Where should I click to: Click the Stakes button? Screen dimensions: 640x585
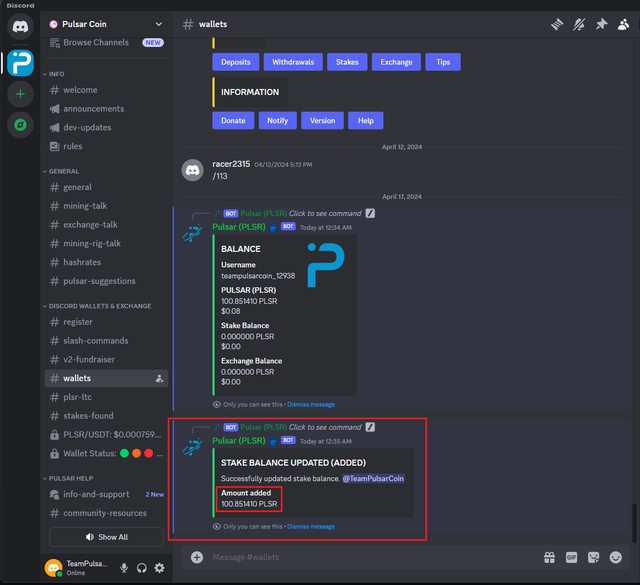347,62
